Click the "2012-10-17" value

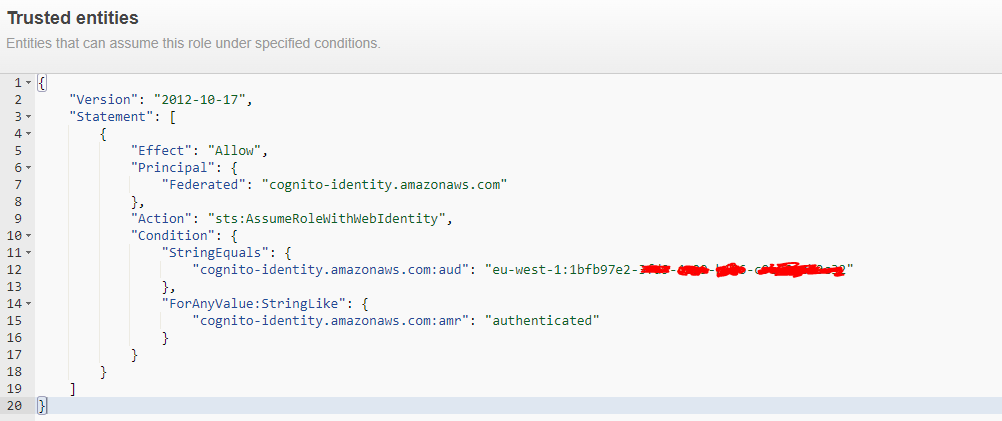click(200, 100)
